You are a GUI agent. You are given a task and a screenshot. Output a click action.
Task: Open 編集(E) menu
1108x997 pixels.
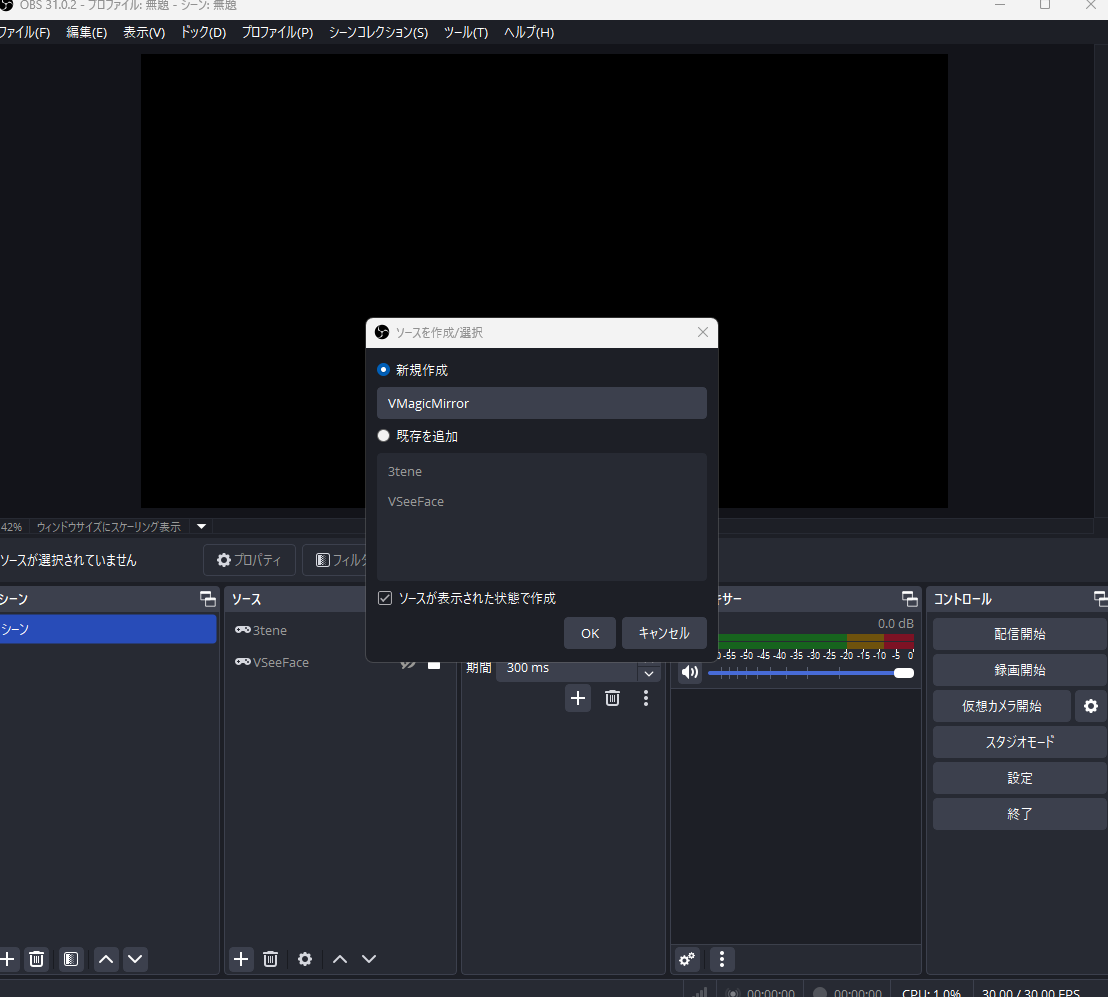coord(86,33)
